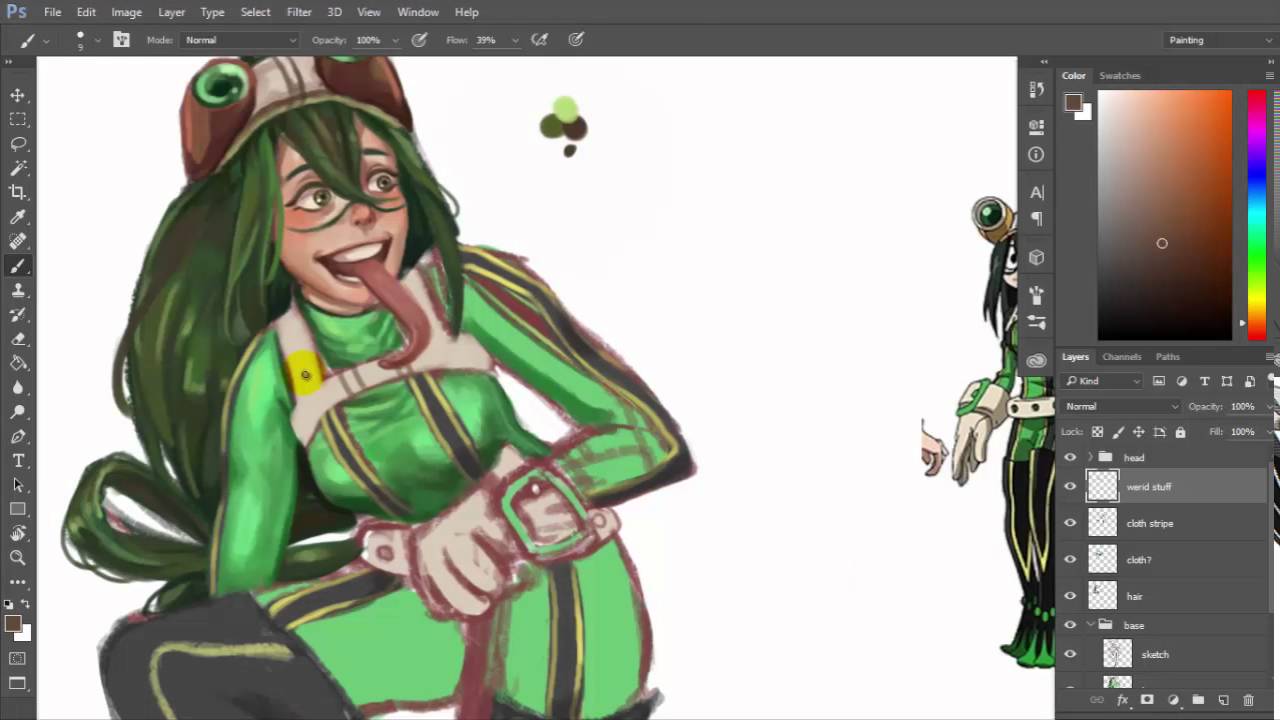Image resolution: width=1280 pixels, height=720 pixels.
Task: Collapse the base layer group
Action: pyautogui.click(x=1090, y=626)
